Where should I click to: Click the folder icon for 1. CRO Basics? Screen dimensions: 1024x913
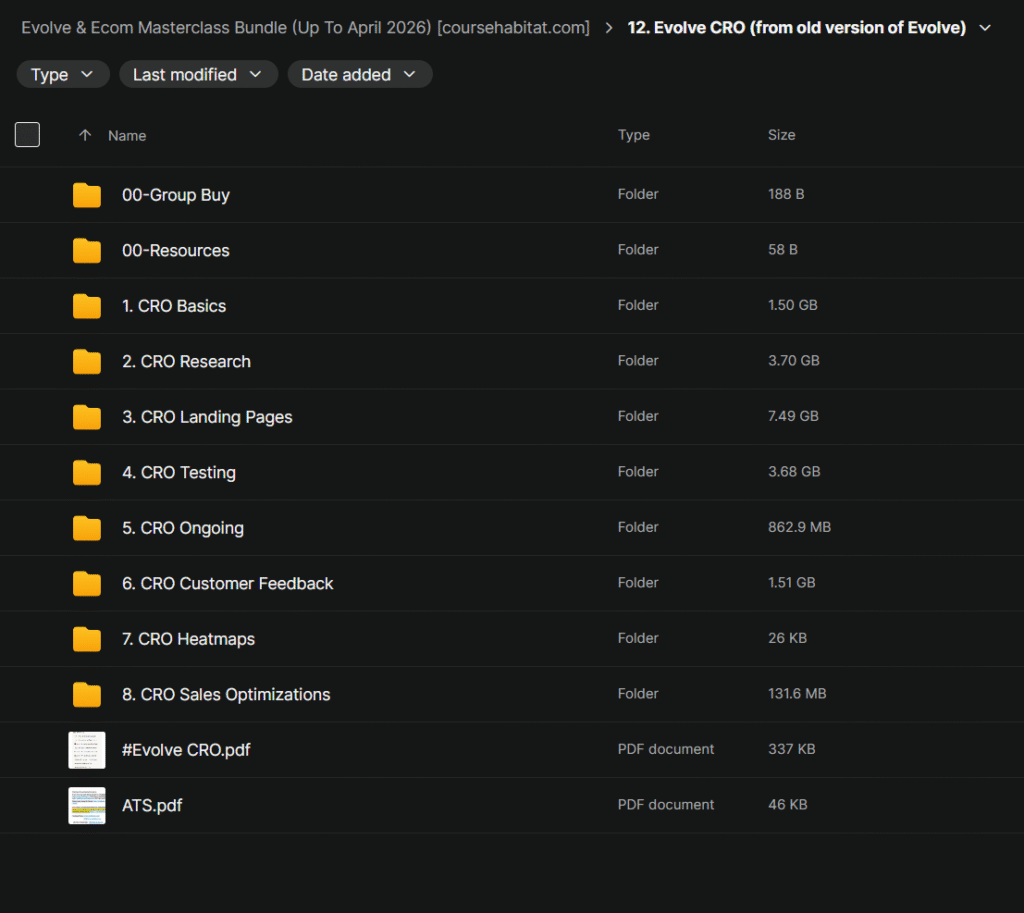(87, 306)
